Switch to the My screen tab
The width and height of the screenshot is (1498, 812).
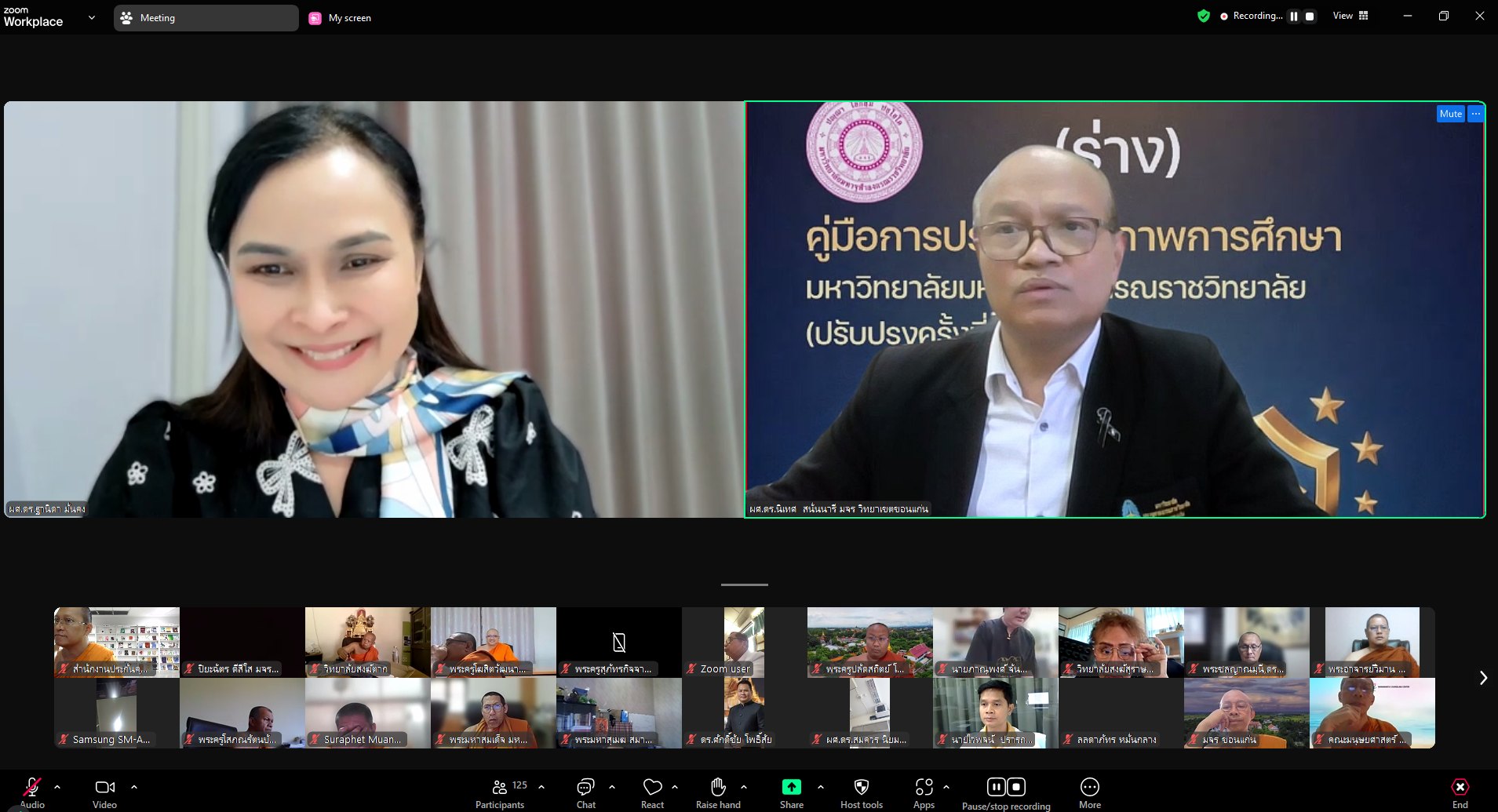pos(341,18)
